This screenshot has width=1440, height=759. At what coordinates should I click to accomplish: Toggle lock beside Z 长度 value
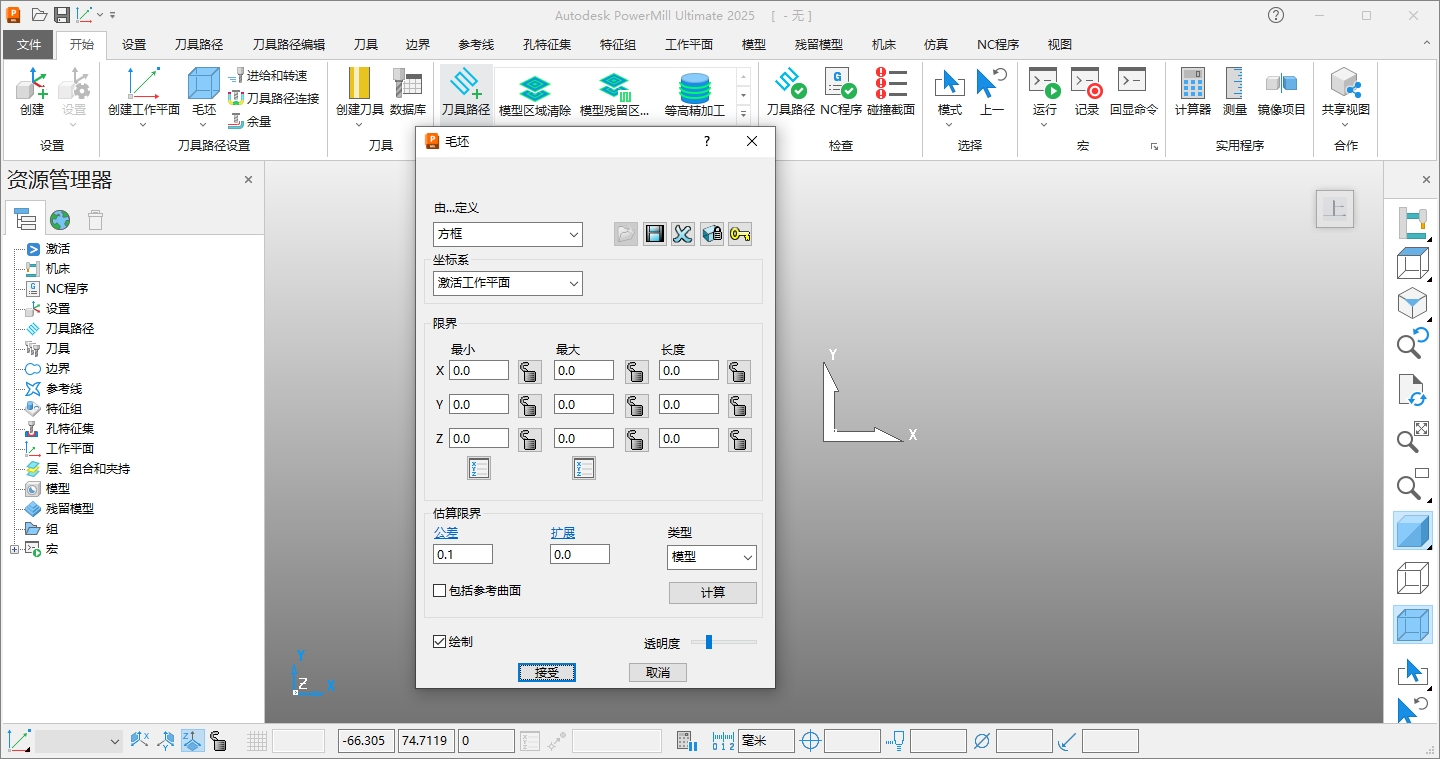[739, 440]
